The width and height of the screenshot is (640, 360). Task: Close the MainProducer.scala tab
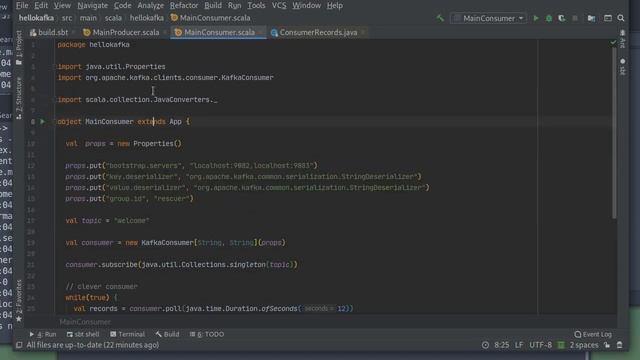click(x=165, y=32)
